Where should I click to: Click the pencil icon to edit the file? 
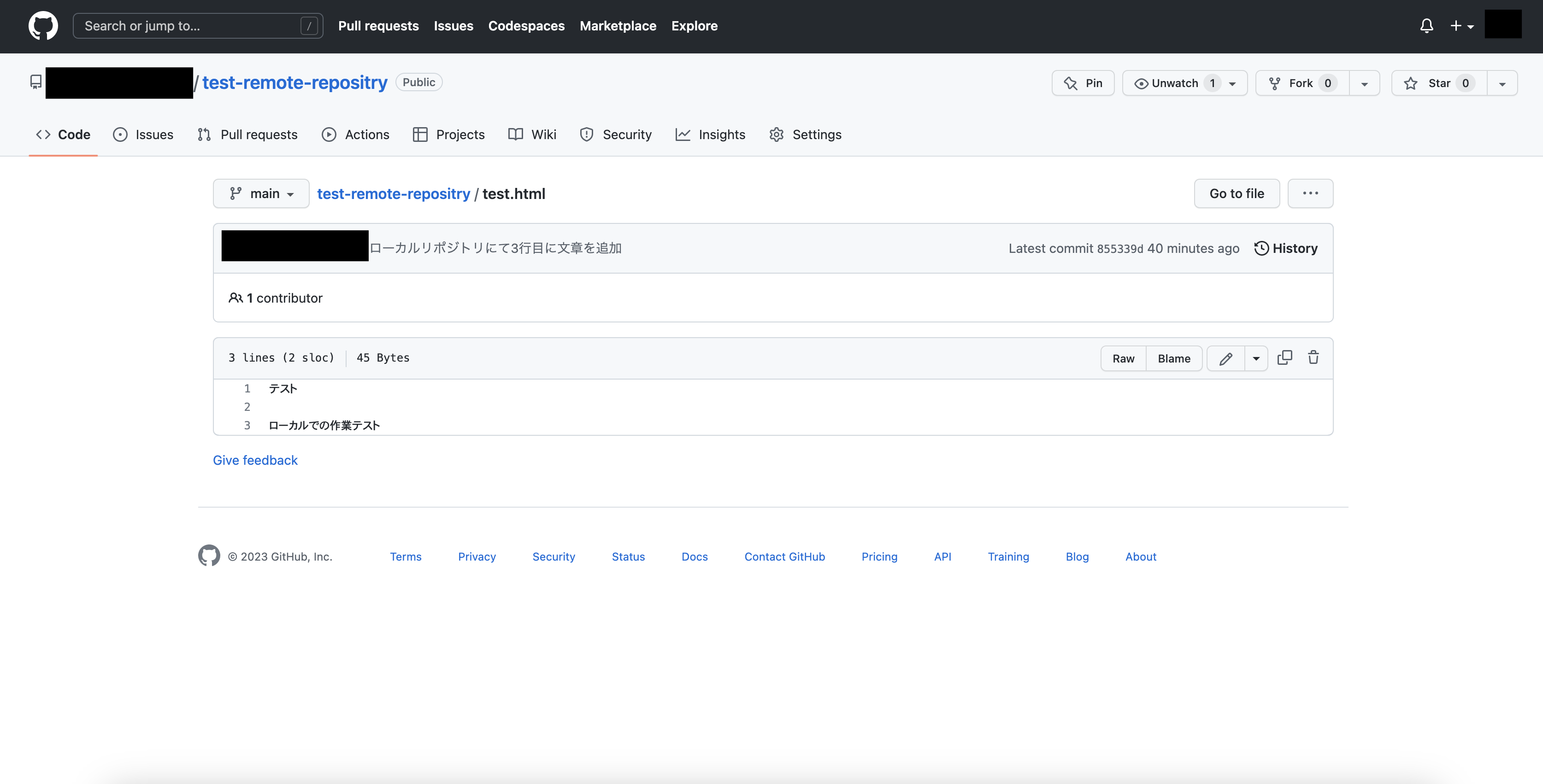(1225, 358)
